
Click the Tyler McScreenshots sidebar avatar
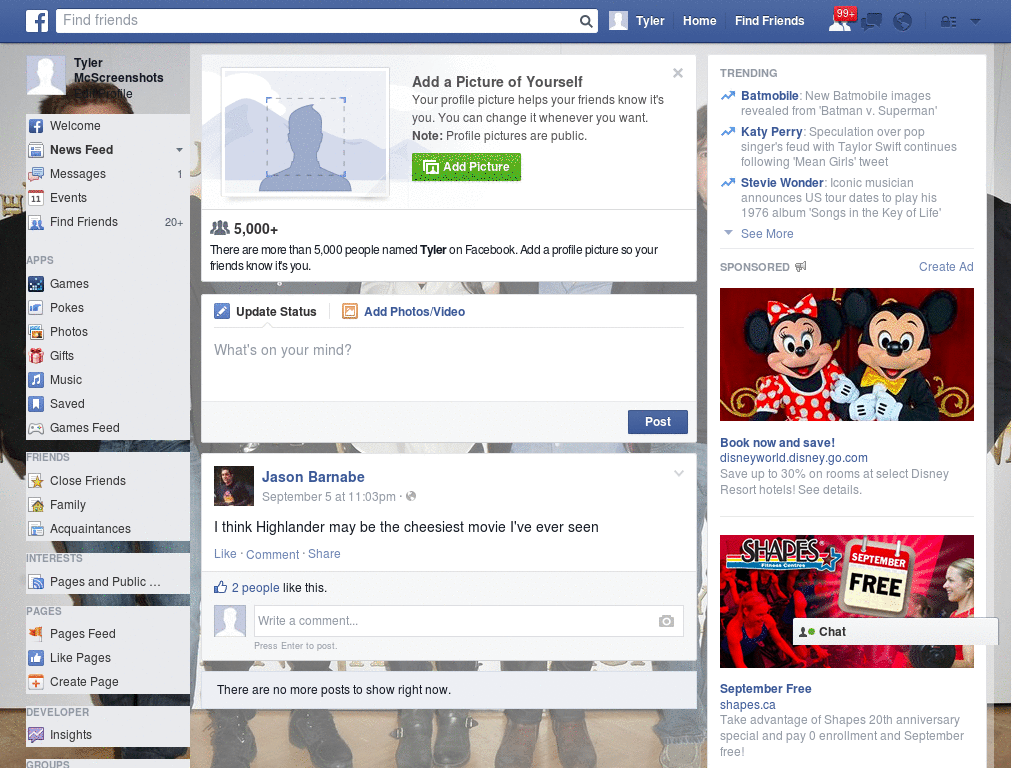point(46,75)
